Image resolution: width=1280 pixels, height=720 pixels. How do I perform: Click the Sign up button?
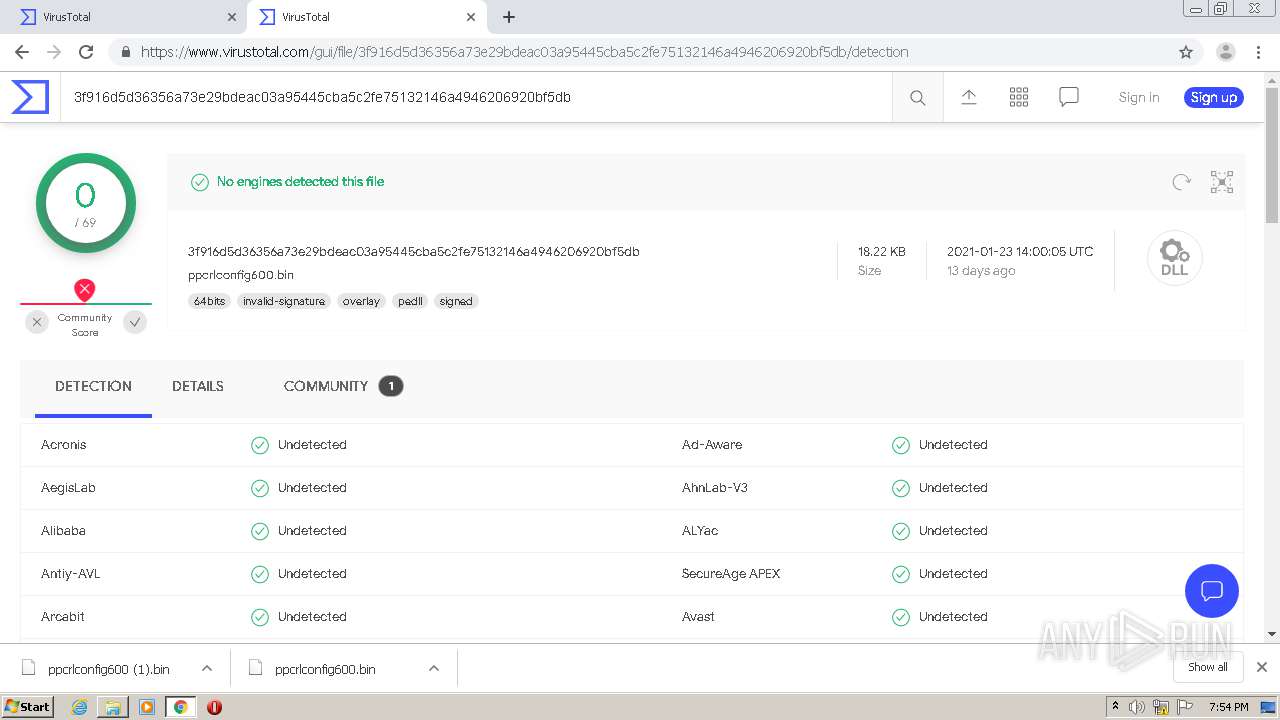1214,97
